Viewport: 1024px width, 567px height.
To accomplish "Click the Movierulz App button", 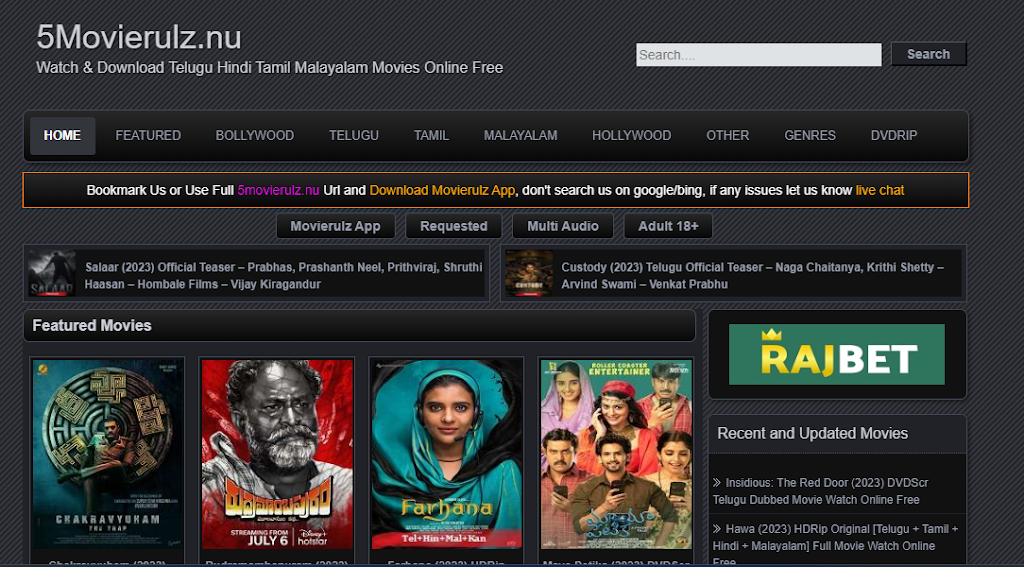I will pyautogui.click(x=335, y=226).
